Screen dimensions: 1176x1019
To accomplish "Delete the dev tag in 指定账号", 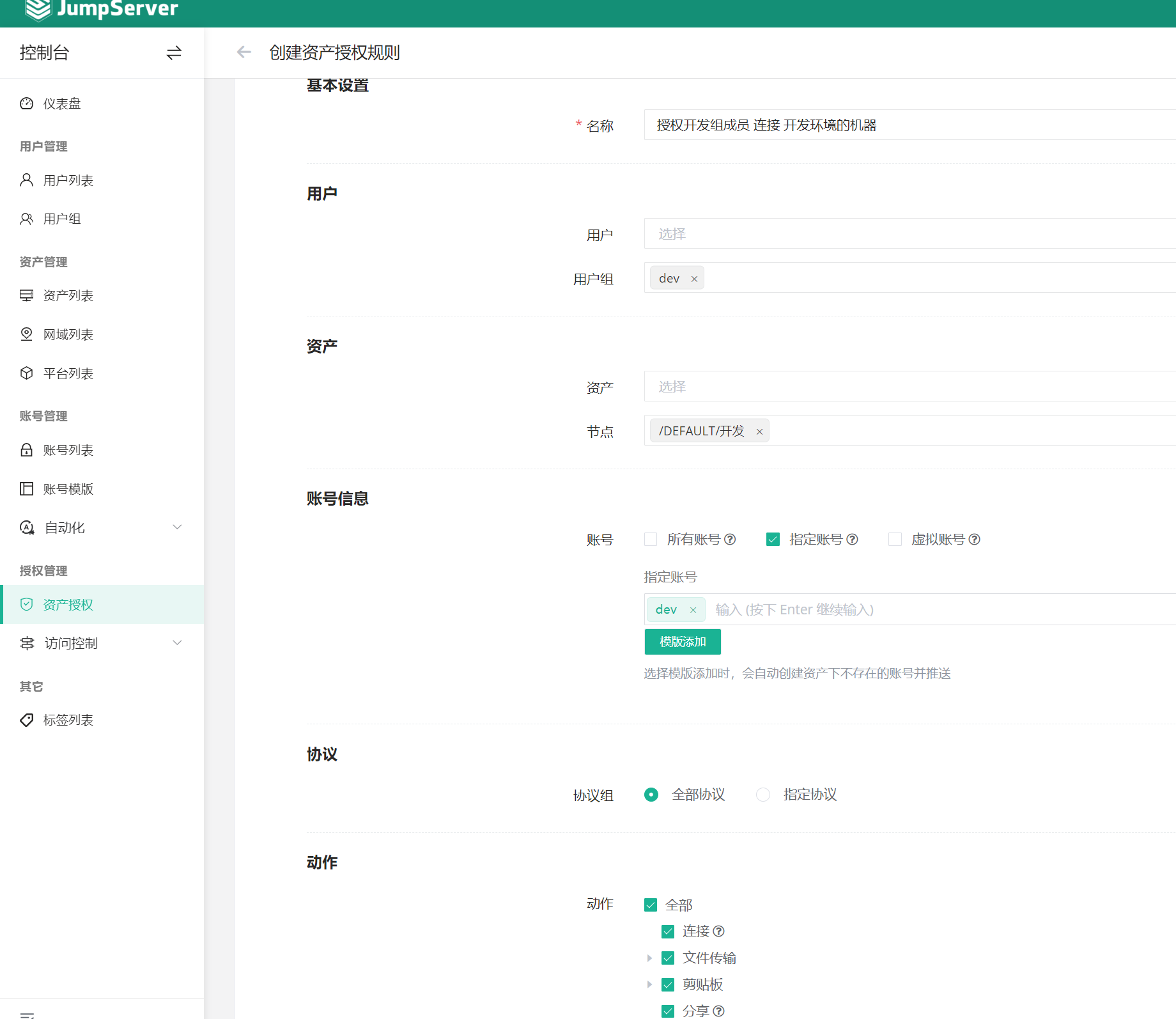I will click(x=693, y=610).
